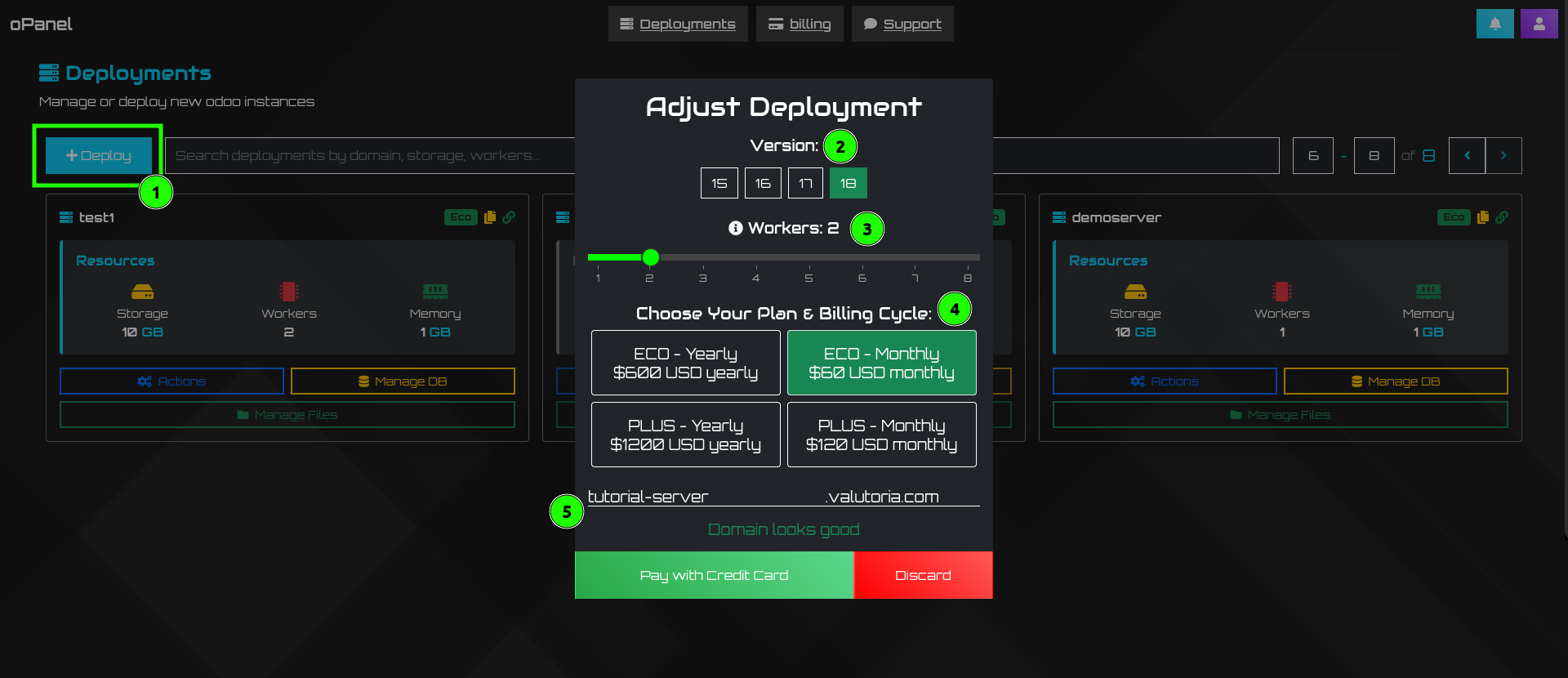Click the Eco badge on demoserver
1568x678 pixels.
point(1454,217)
